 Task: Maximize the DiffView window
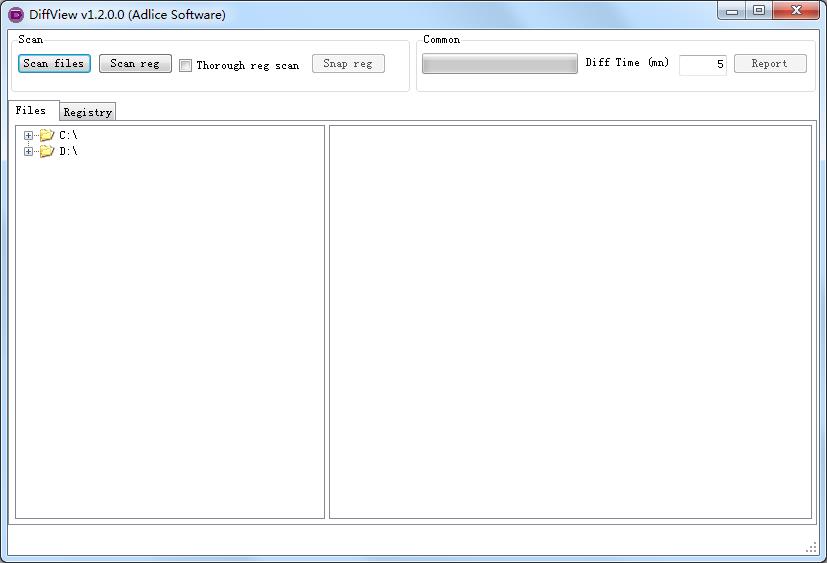click(759, 11)
